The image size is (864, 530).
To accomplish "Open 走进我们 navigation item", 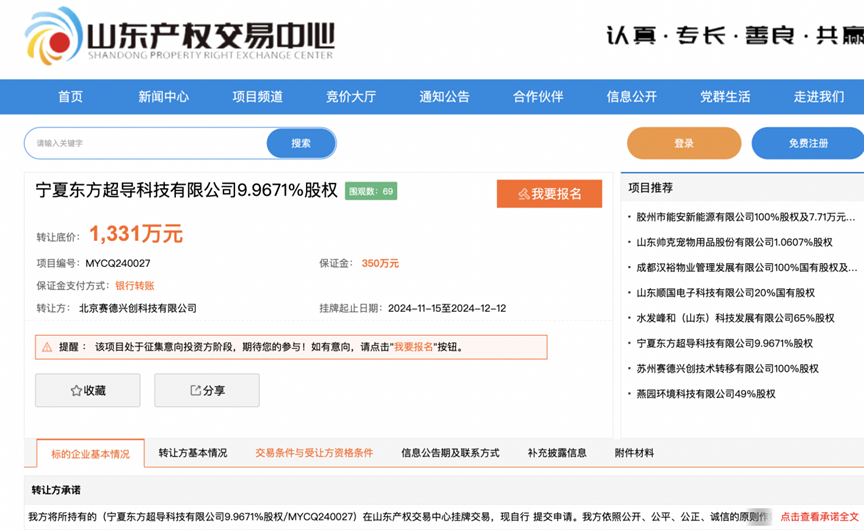I will (819, 97).
